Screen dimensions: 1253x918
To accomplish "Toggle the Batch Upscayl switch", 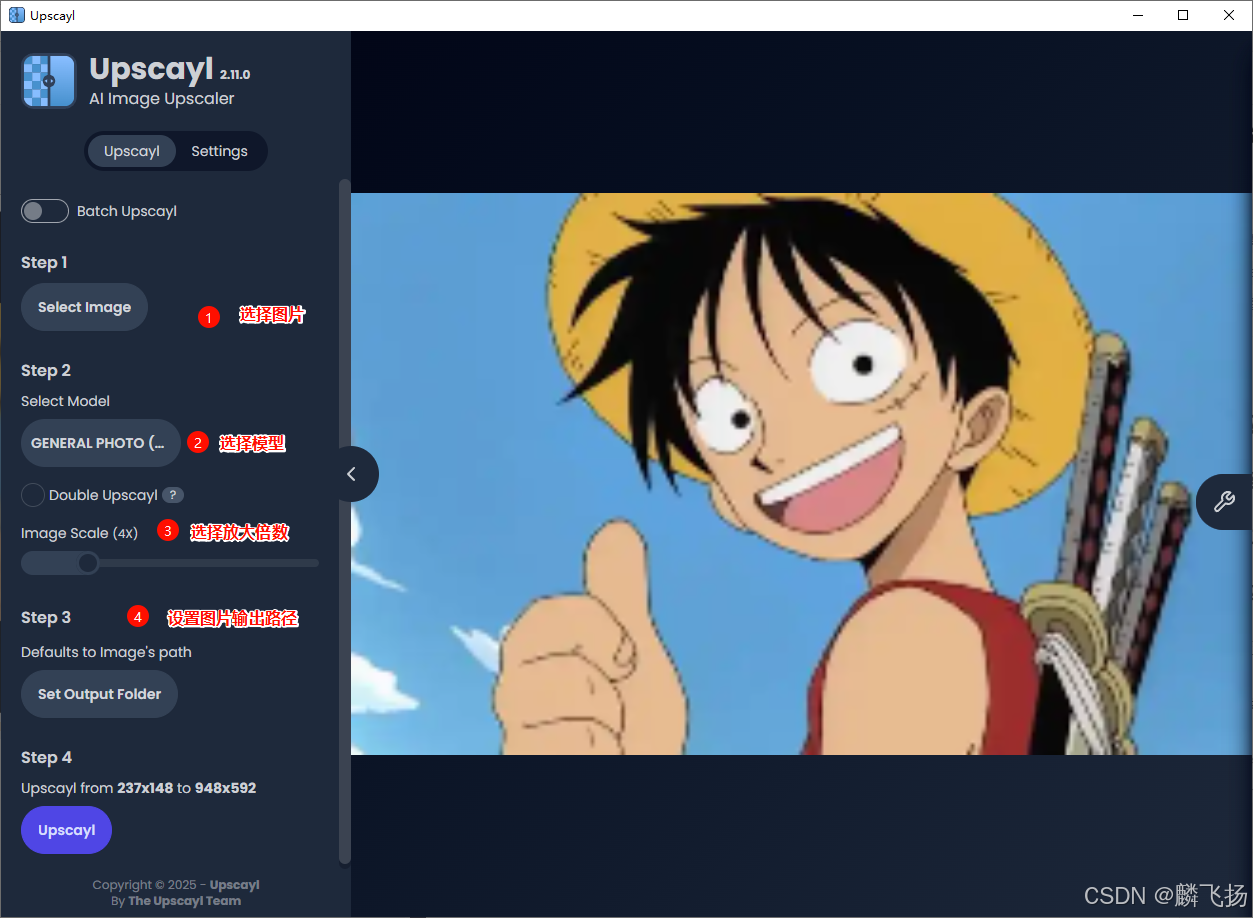I will click(45, 211).
